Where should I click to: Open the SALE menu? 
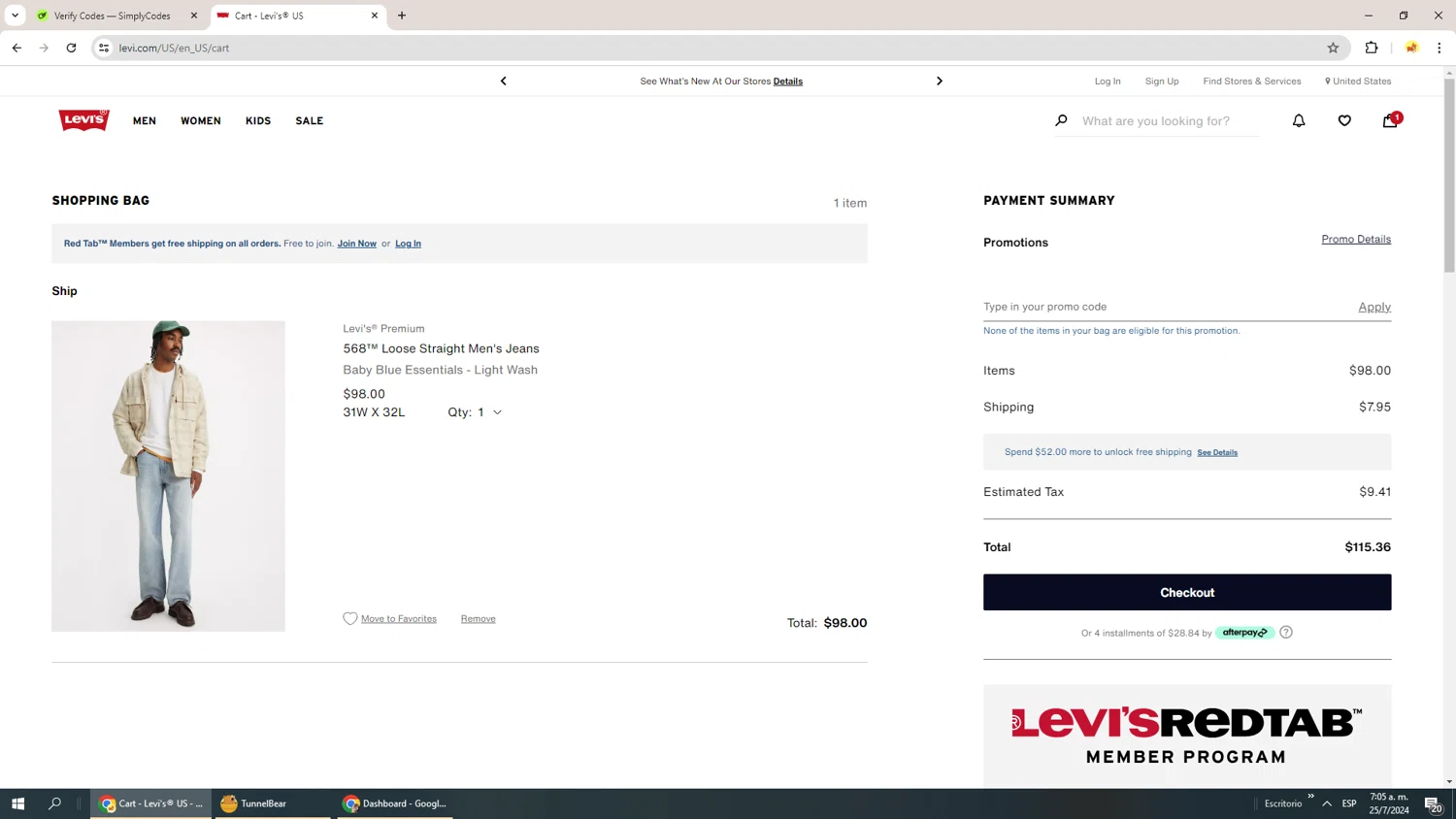tap(310, 121)
